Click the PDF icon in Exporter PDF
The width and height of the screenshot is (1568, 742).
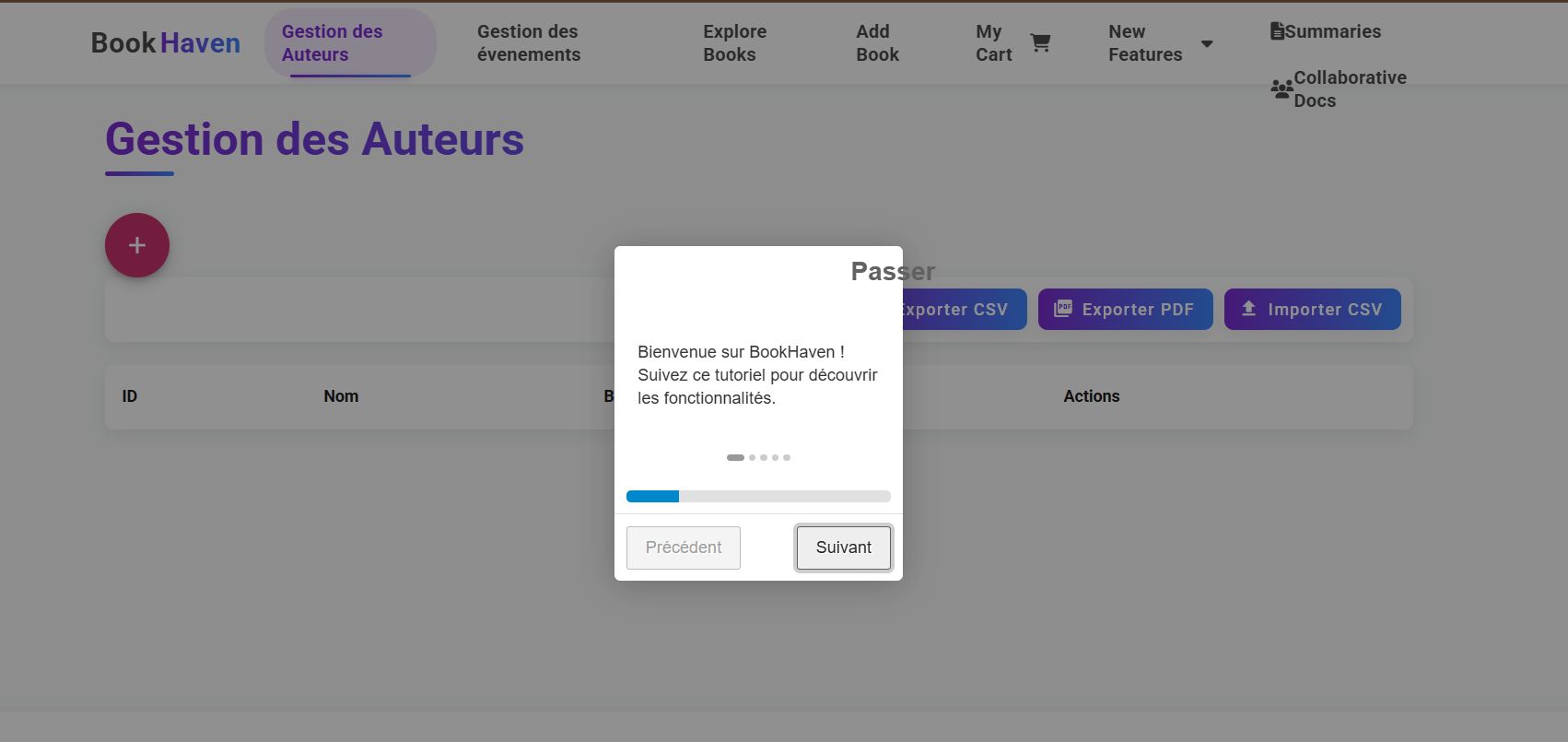(1063, 309)
